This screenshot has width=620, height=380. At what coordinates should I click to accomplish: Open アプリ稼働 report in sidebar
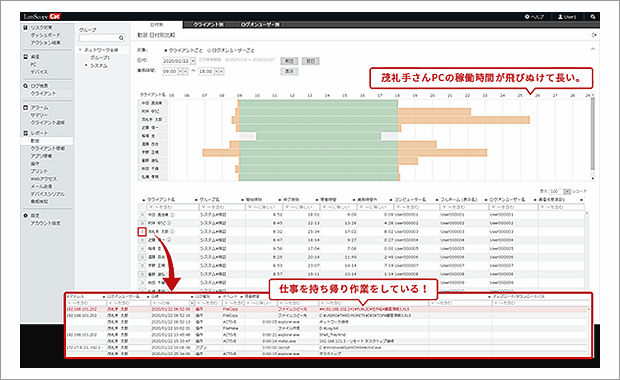click(x=42, y=156)
